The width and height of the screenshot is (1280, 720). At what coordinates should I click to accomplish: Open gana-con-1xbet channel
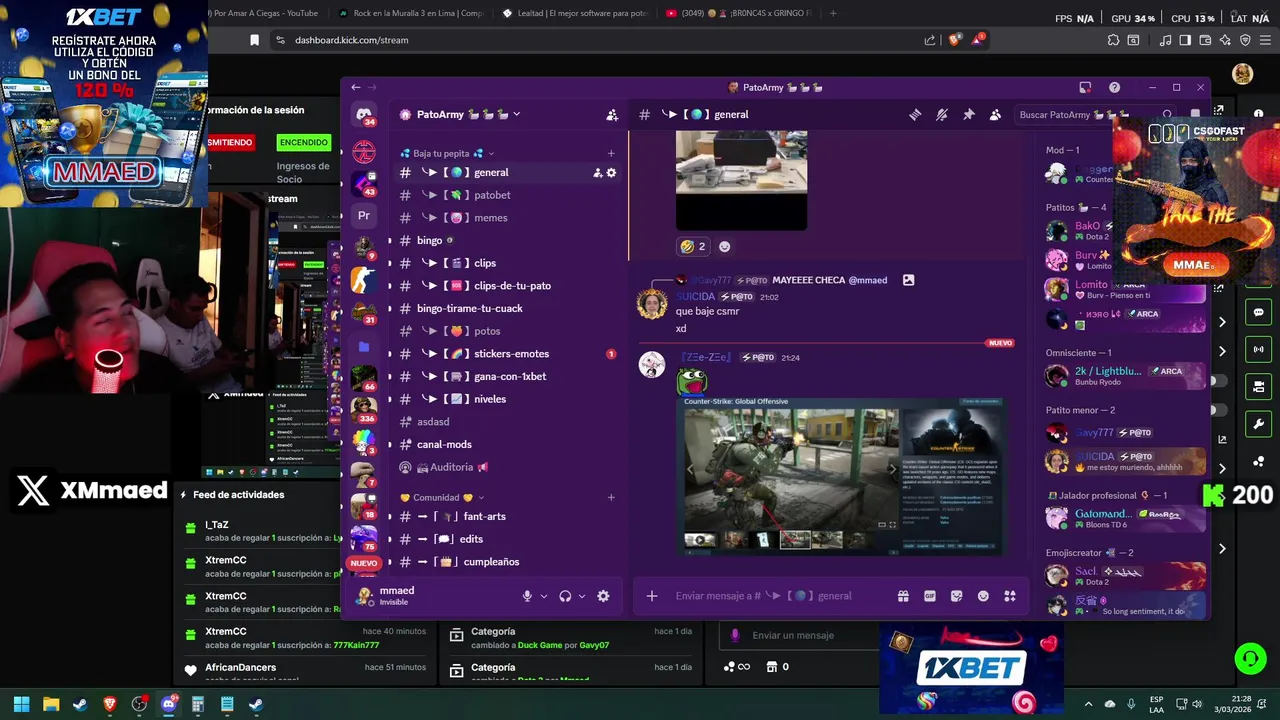point(506,377)
